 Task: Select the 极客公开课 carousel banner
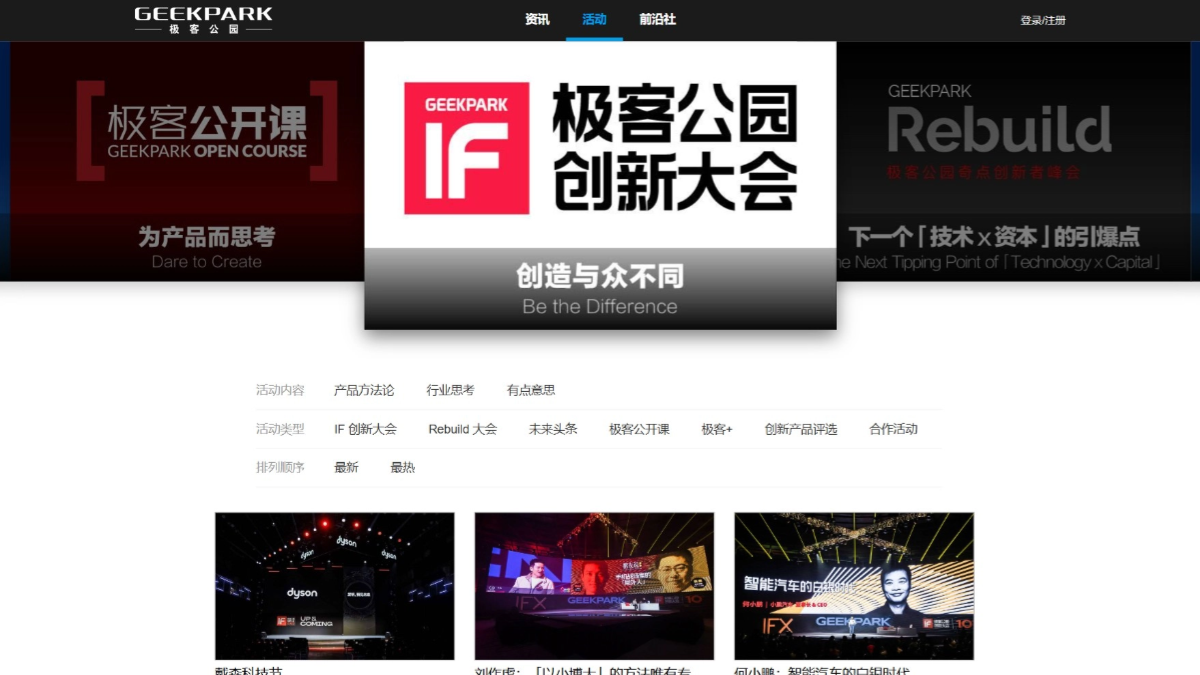[x=190, y=160]
